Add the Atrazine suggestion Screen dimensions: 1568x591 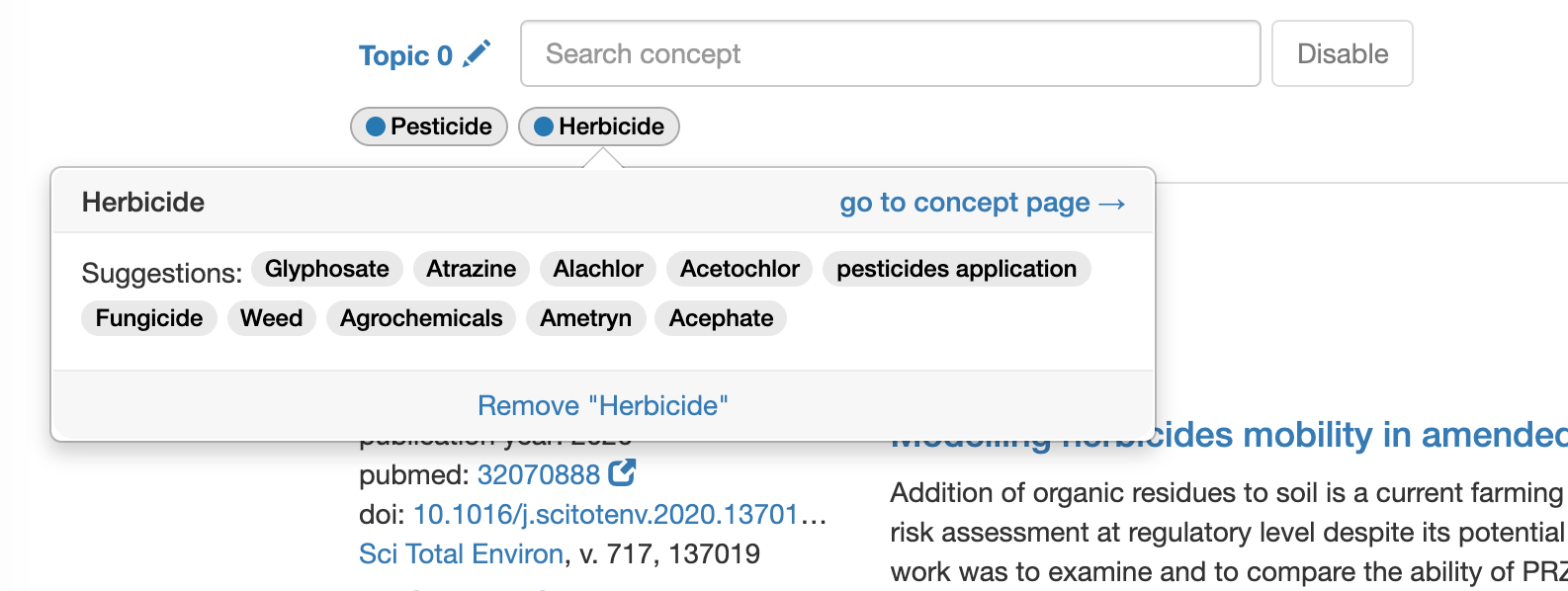(471, 269)
